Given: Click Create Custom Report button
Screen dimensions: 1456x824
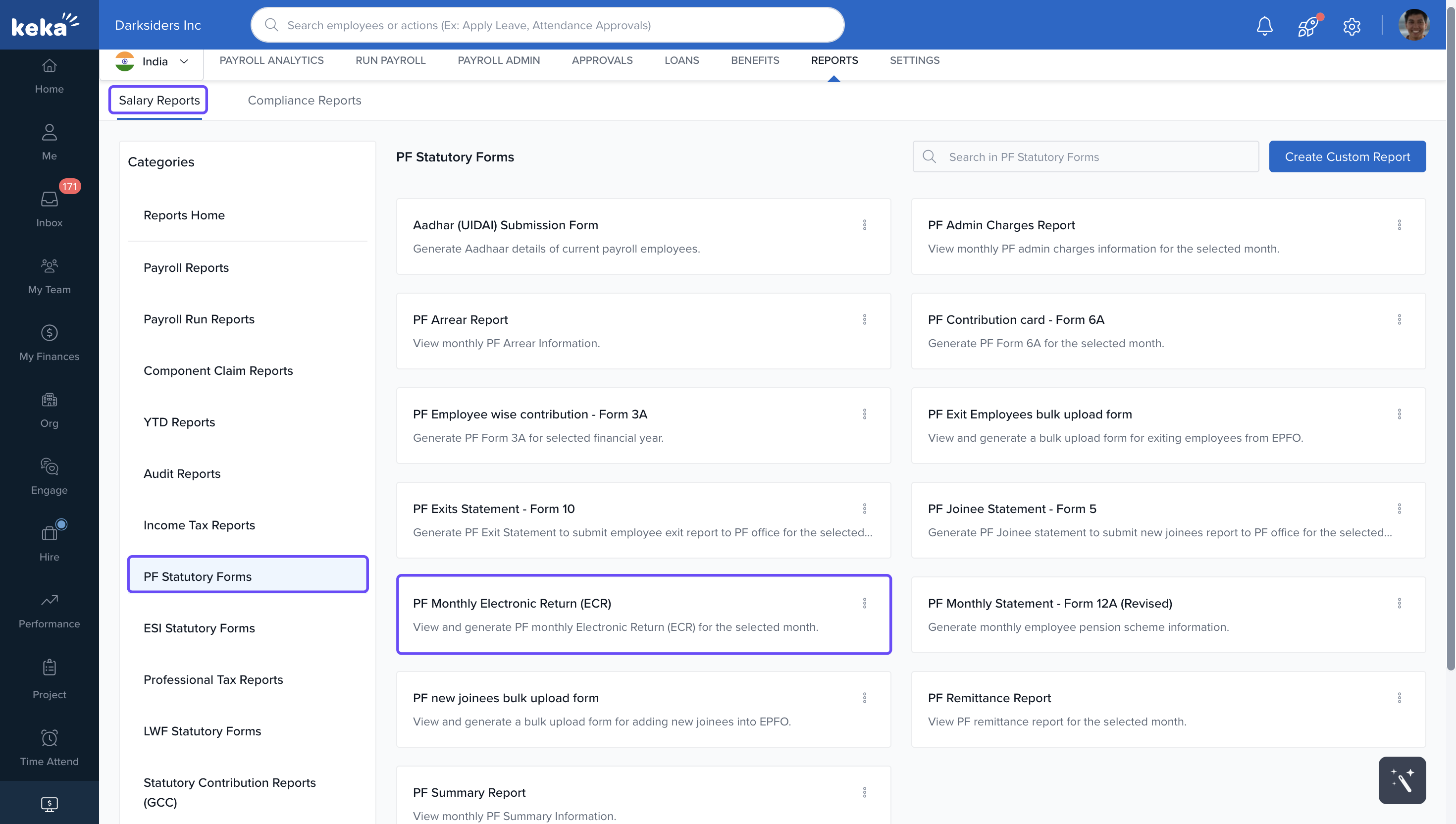Looking at the screenshot, I should pyautogui.click(x=1347, y=156).
